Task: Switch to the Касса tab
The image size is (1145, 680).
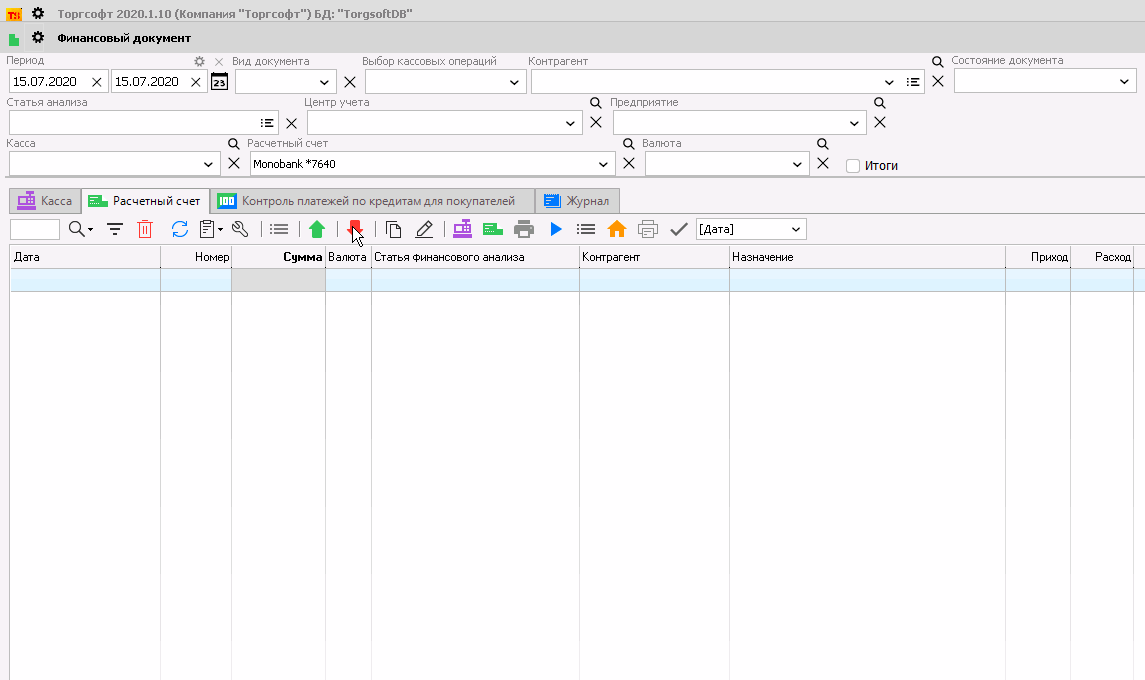Action: [45, 201]
